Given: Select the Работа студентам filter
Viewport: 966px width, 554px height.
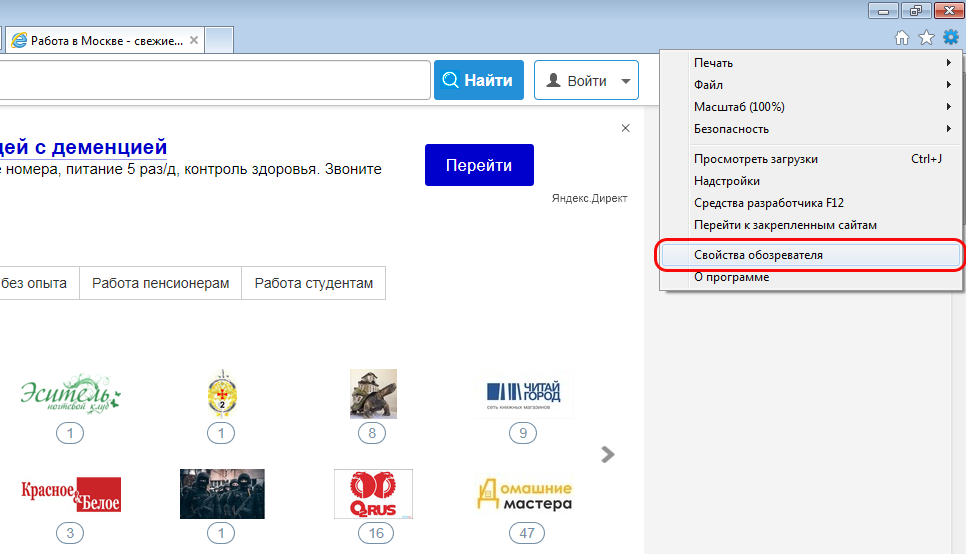Looking at the screenshot, I should pyautogui.click(x=313, y=283).
